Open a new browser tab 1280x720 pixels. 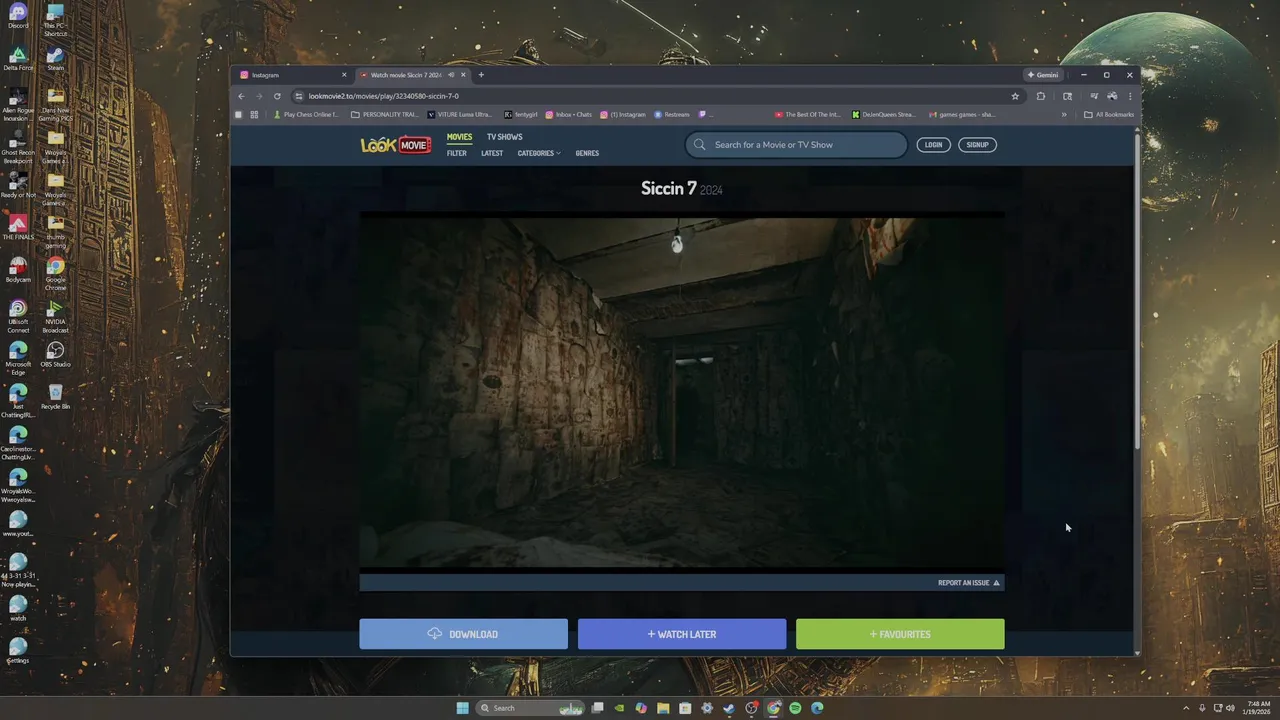pos(481,75)
